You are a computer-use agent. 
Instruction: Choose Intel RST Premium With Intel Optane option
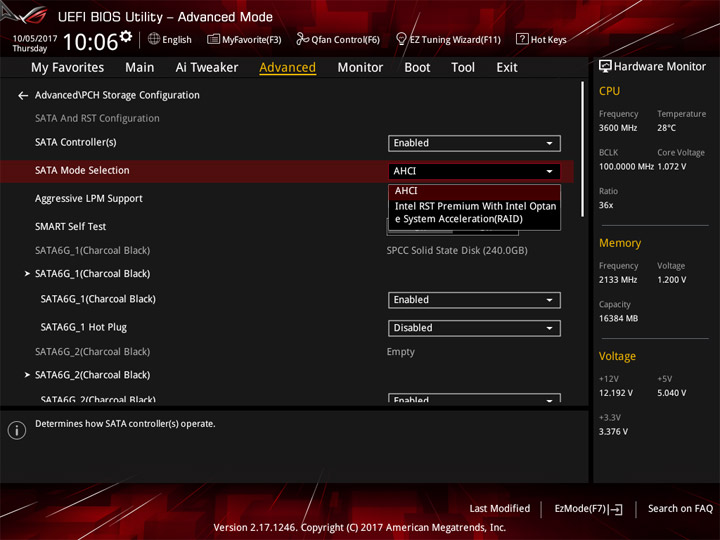(474, 213)
